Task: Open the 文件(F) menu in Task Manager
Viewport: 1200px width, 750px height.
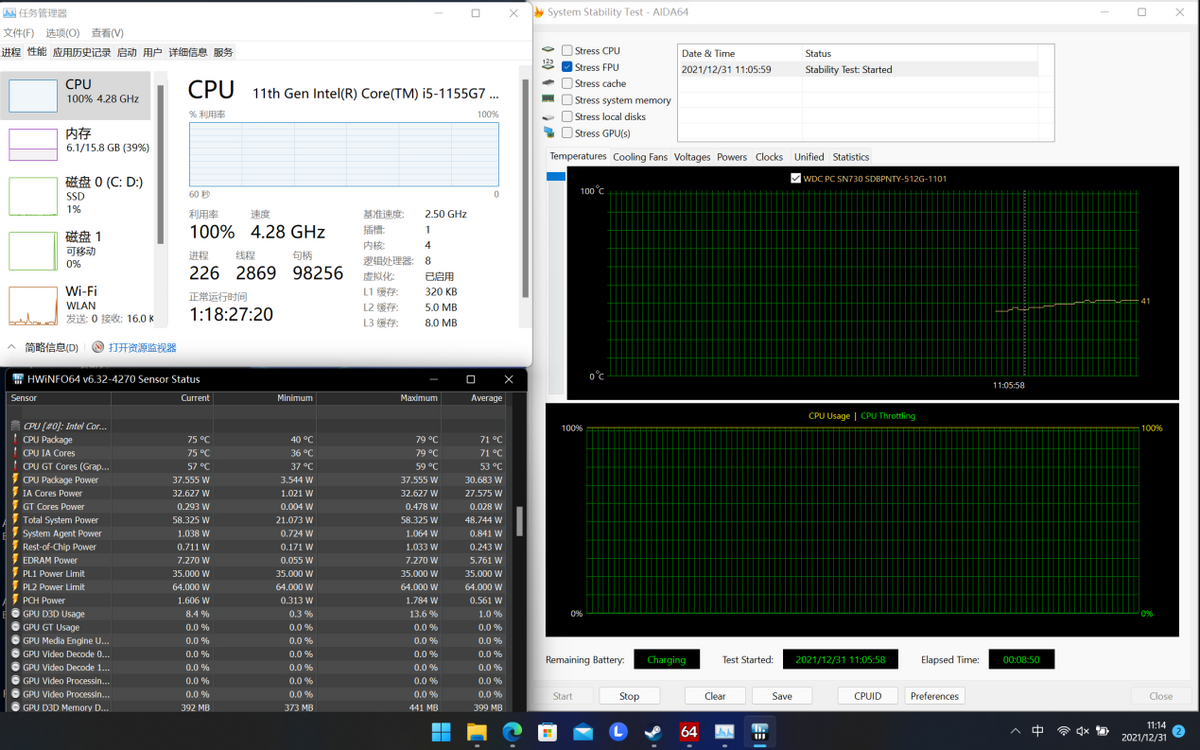Action: pyautogui.click(x=18, y=33)
